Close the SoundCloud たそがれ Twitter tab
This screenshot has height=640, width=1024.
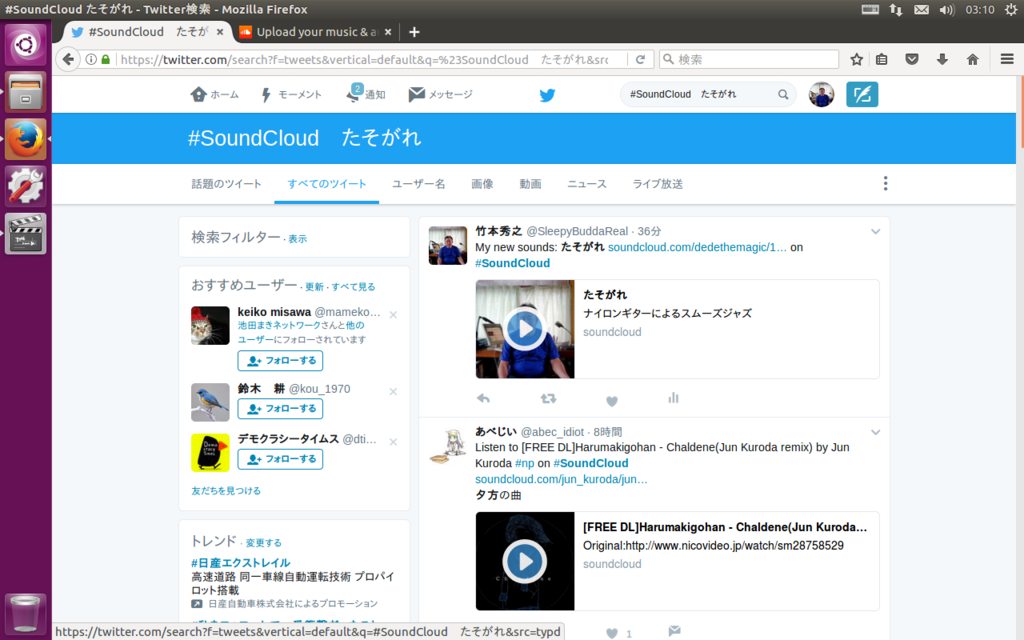pos(220,32)
